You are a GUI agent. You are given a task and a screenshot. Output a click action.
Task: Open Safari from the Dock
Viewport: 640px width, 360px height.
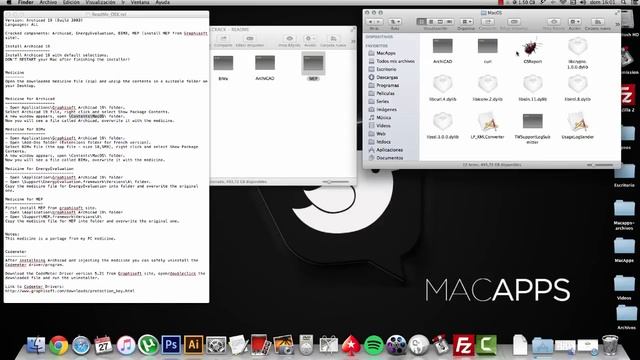(81, 345)
